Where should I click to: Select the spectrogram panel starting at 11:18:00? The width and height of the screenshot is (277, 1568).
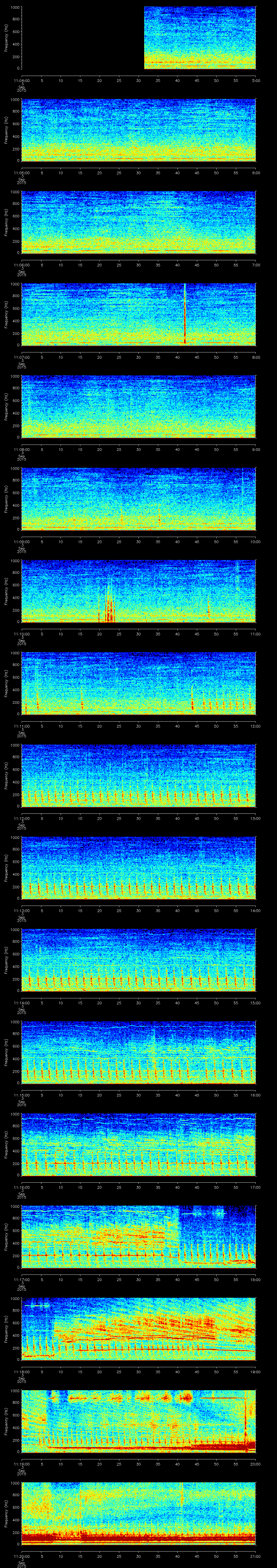(x=138, y=1329)
